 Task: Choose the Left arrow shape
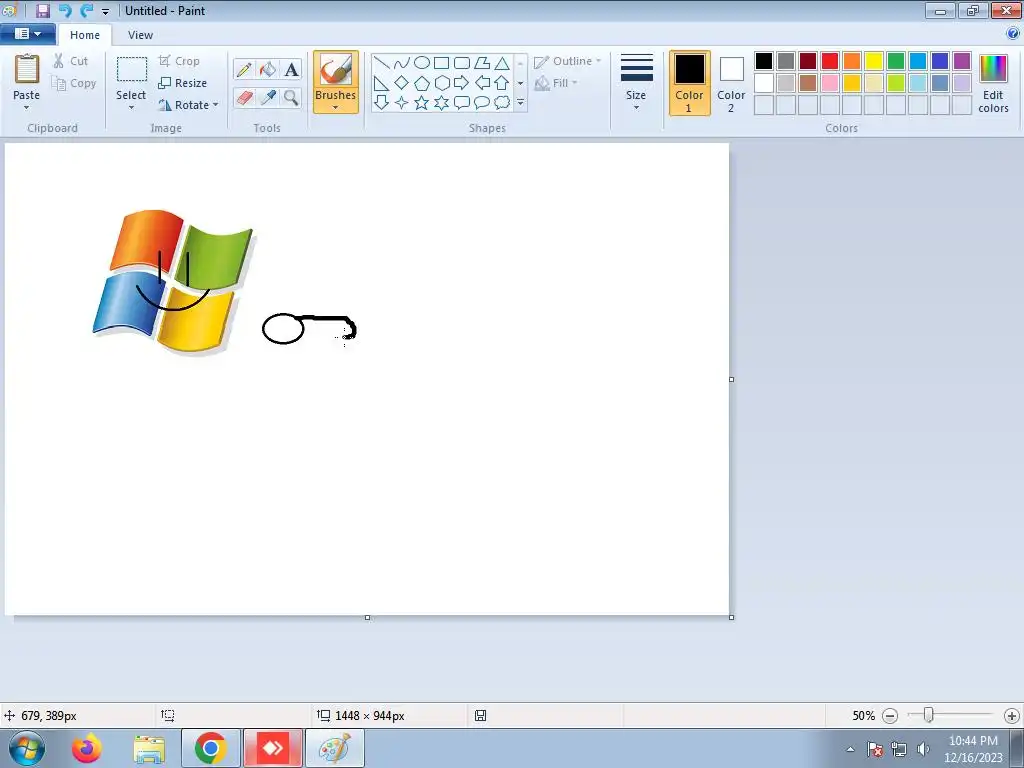click(482, 83)
